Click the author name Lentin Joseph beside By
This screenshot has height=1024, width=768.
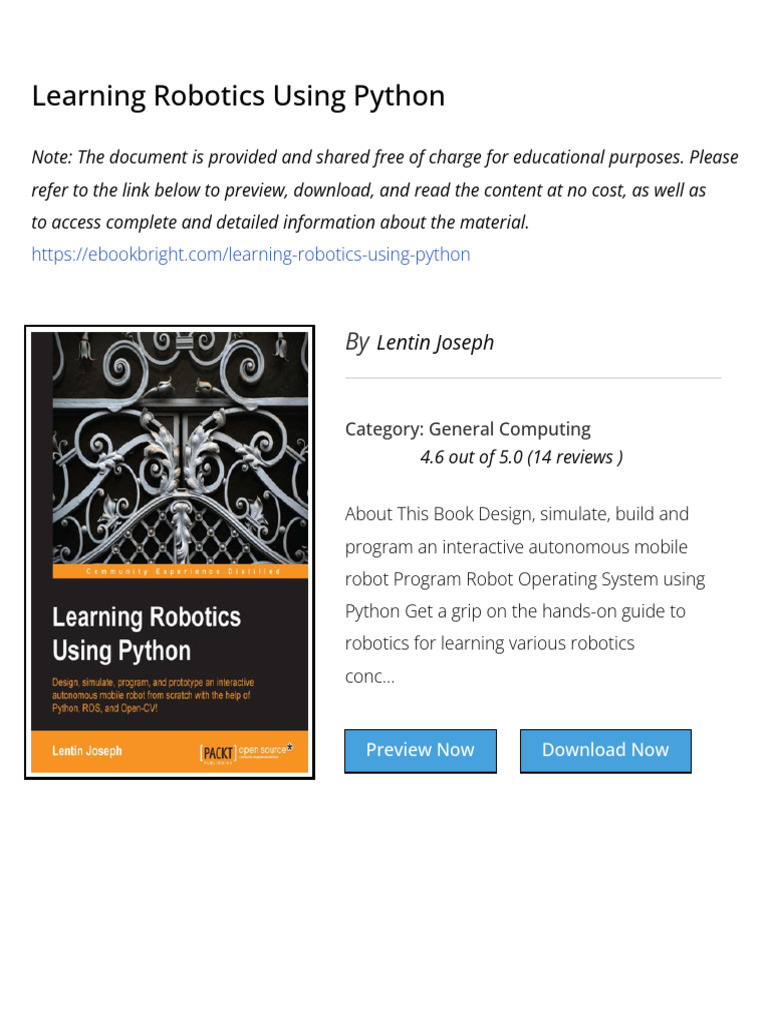click(435, 343)
